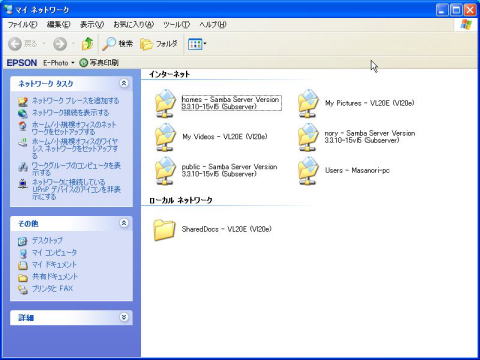
Task: Click the 'SharedDocs - VL20E' label
Action: [x=227, y=229]
